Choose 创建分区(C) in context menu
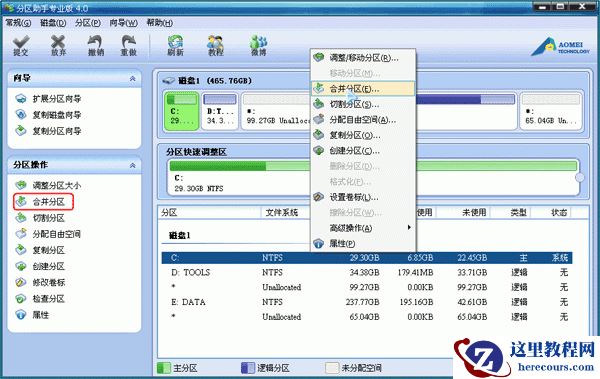 tap(363, 151)
